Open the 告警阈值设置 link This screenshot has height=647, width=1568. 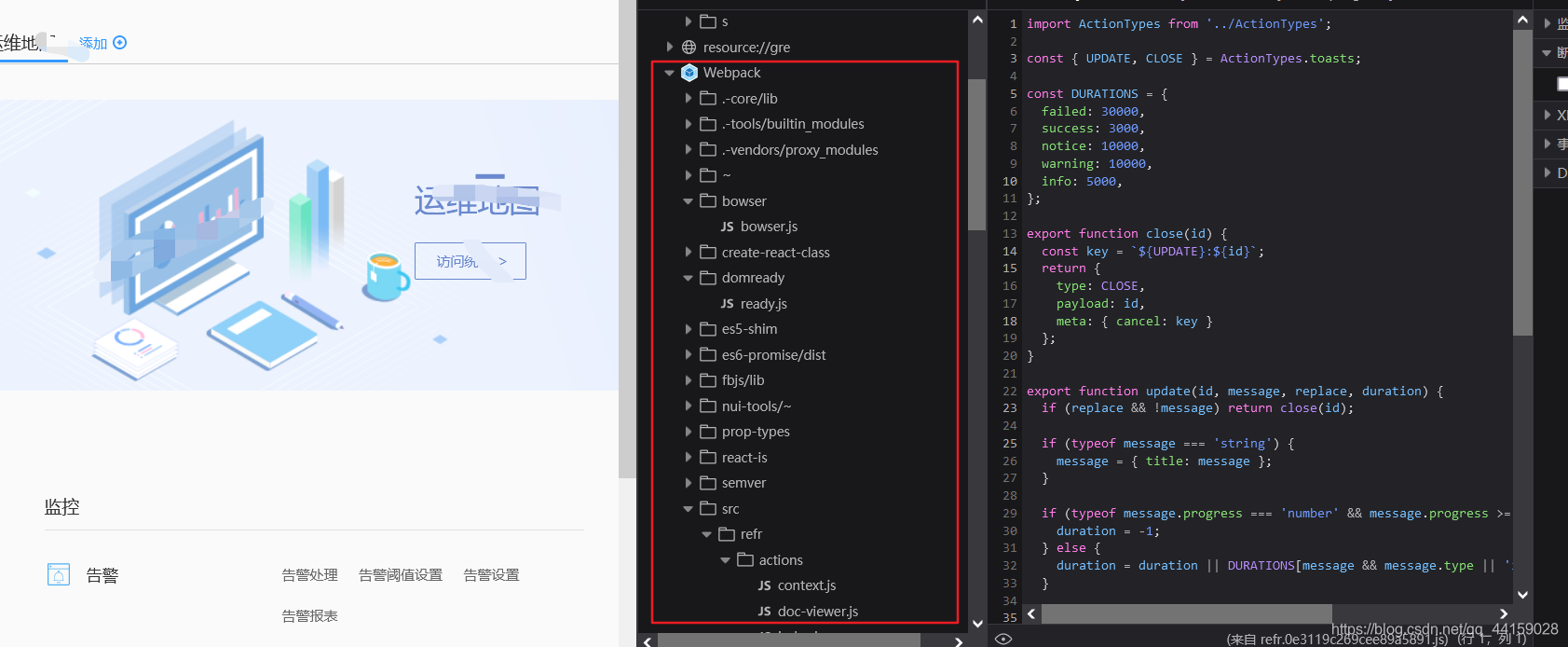pyautogui.click(x=401, y=575)
